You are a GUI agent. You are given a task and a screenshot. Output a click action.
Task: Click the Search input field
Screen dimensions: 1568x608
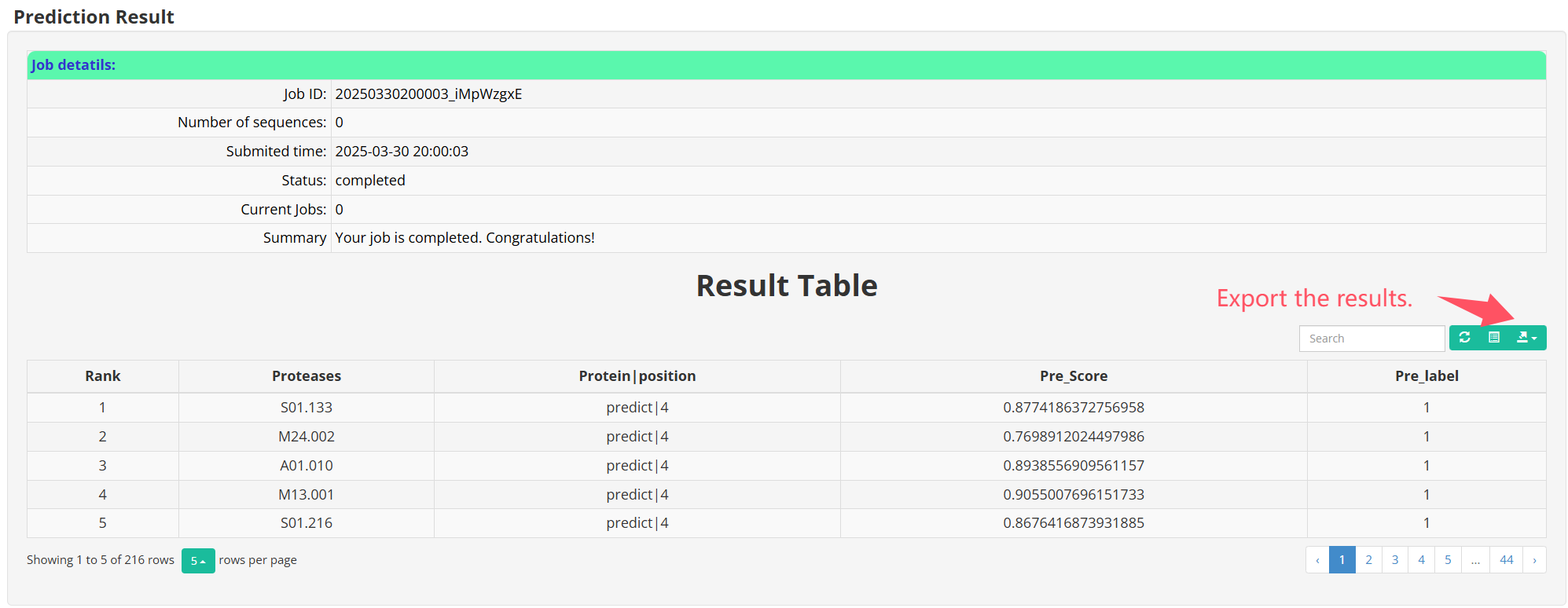(1372, 339)
